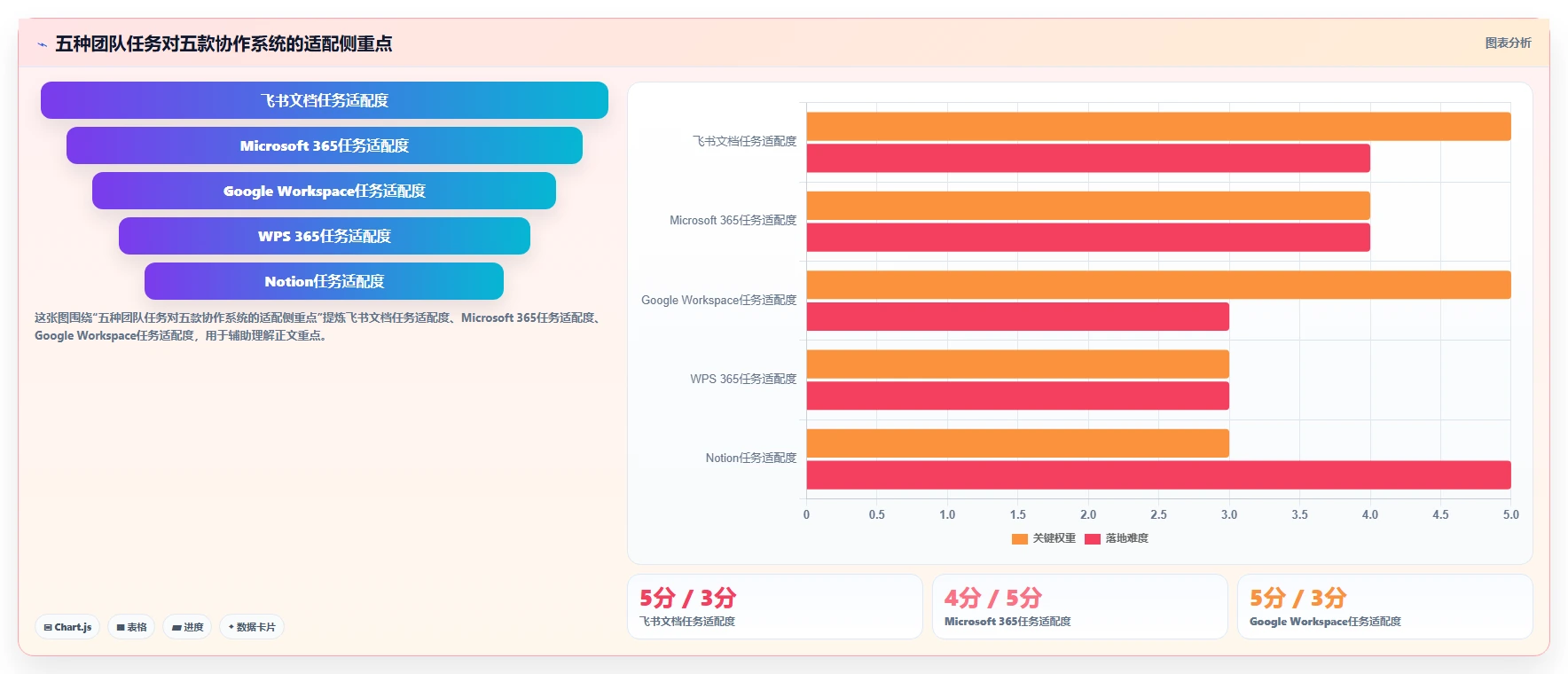This screenshot has width=1568, height=674.
Task: Select the Notion任务适配度 funnel bar
Action: pos(325,281)
